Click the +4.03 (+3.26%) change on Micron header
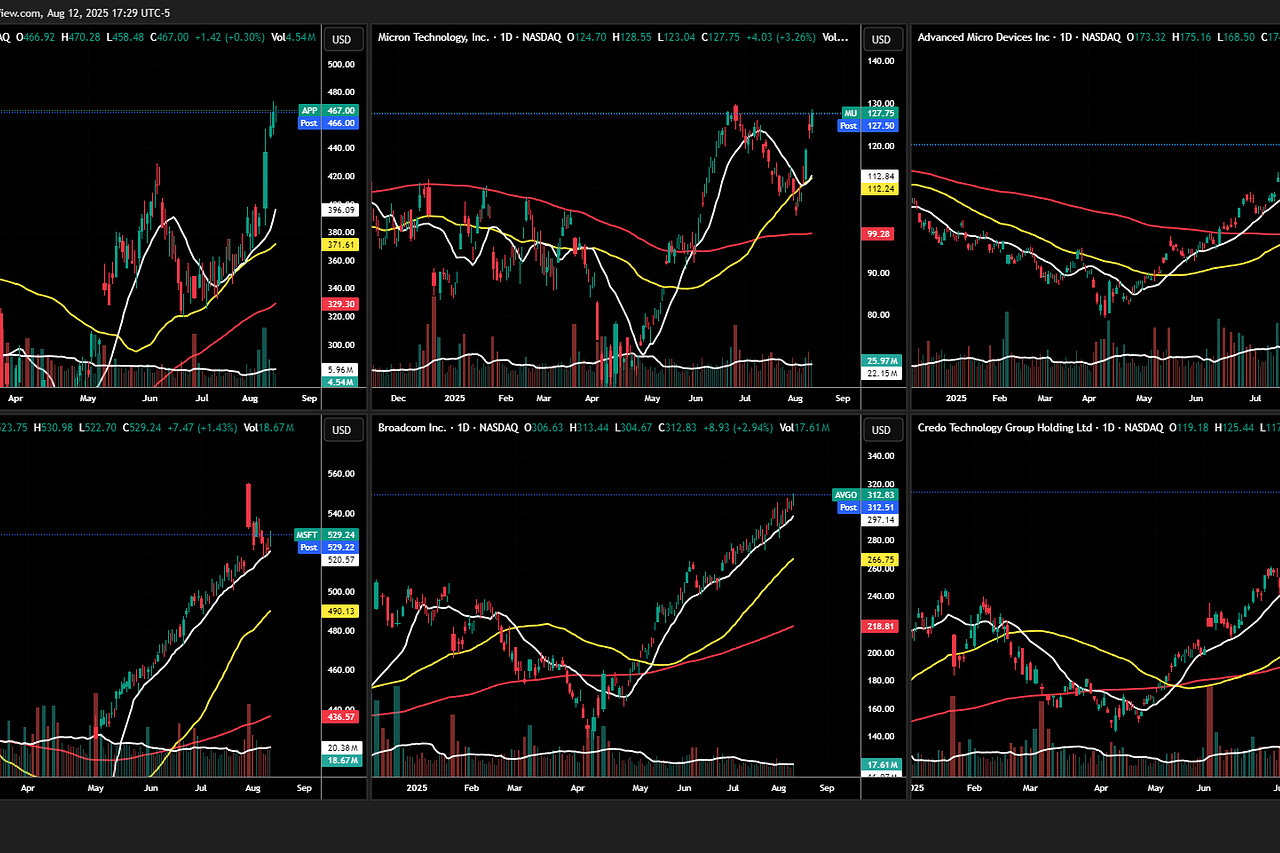Viewport: 1280px width, 853px height. 782,37
